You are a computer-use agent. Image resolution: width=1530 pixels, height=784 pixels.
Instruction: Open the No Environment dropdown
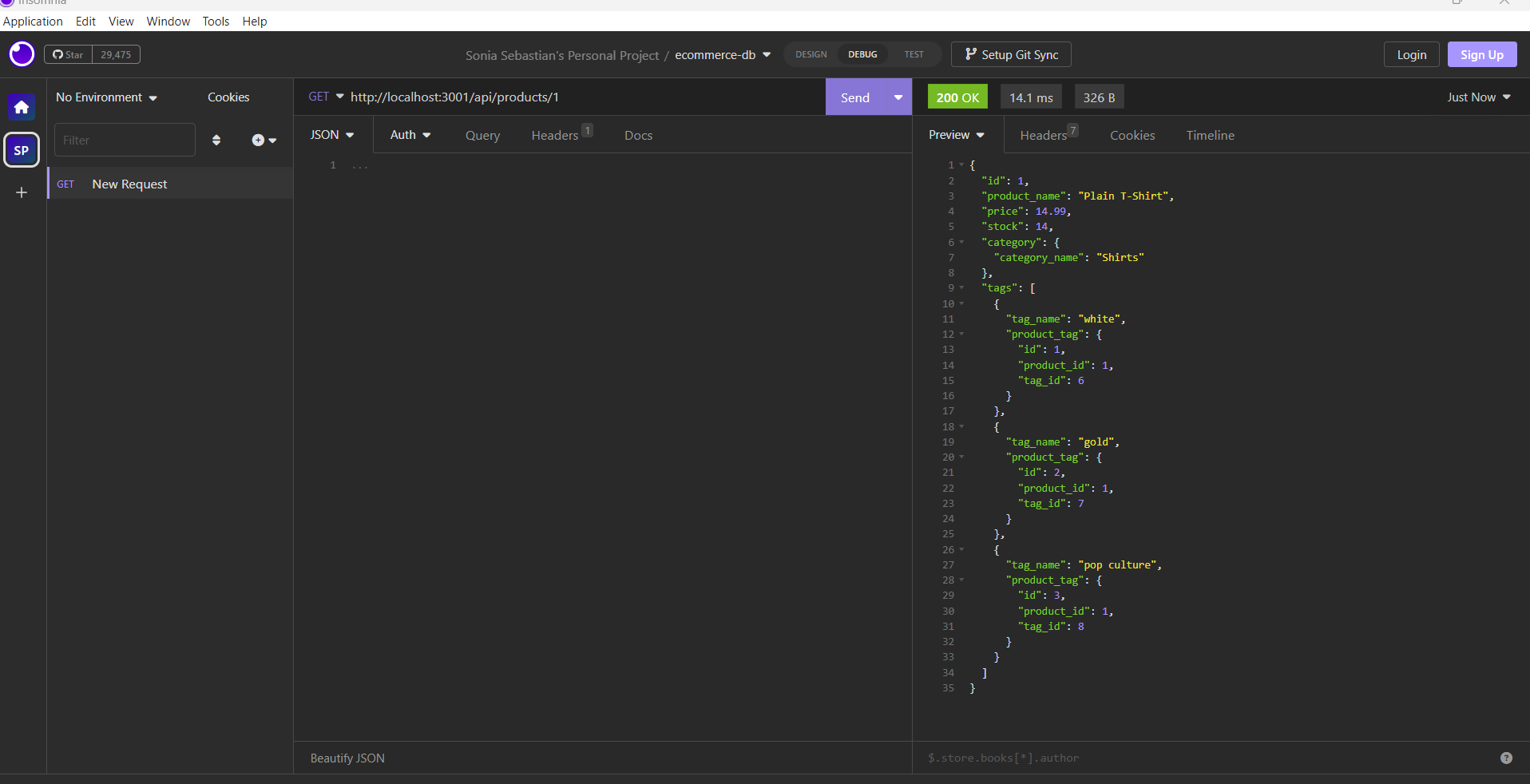coord(105,97)
